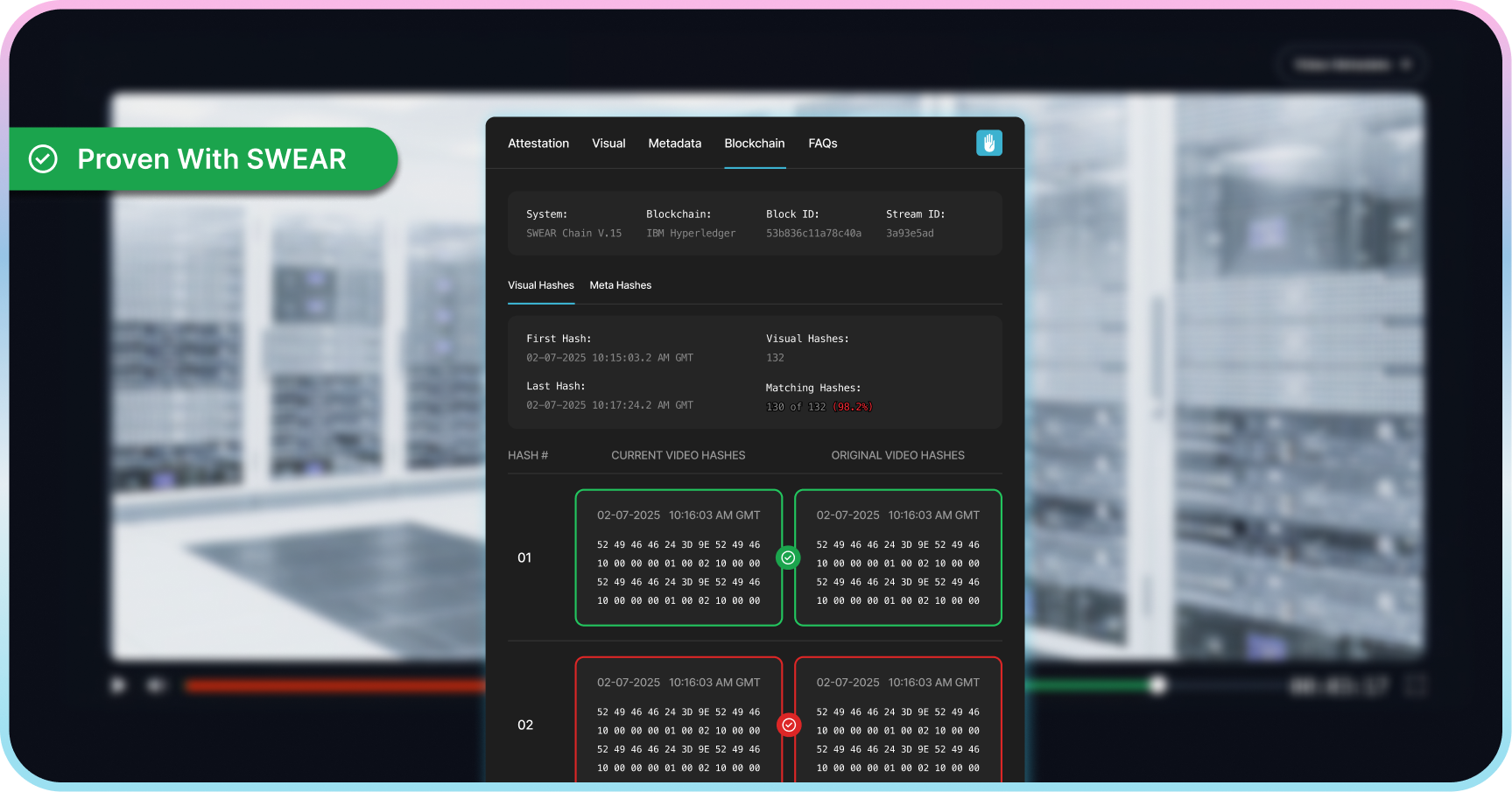Expand the Visual Hashes sub-section
The image size is (1512, 792).
click(x=540, y=285)
